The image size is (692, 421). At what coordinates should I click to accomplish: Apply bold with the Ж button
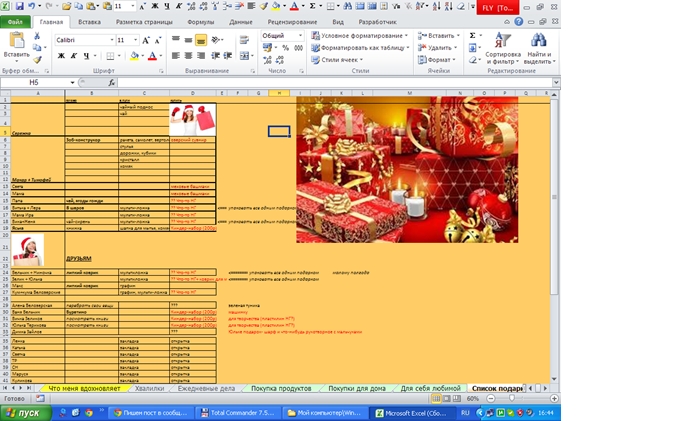click(x=61, y=56)
